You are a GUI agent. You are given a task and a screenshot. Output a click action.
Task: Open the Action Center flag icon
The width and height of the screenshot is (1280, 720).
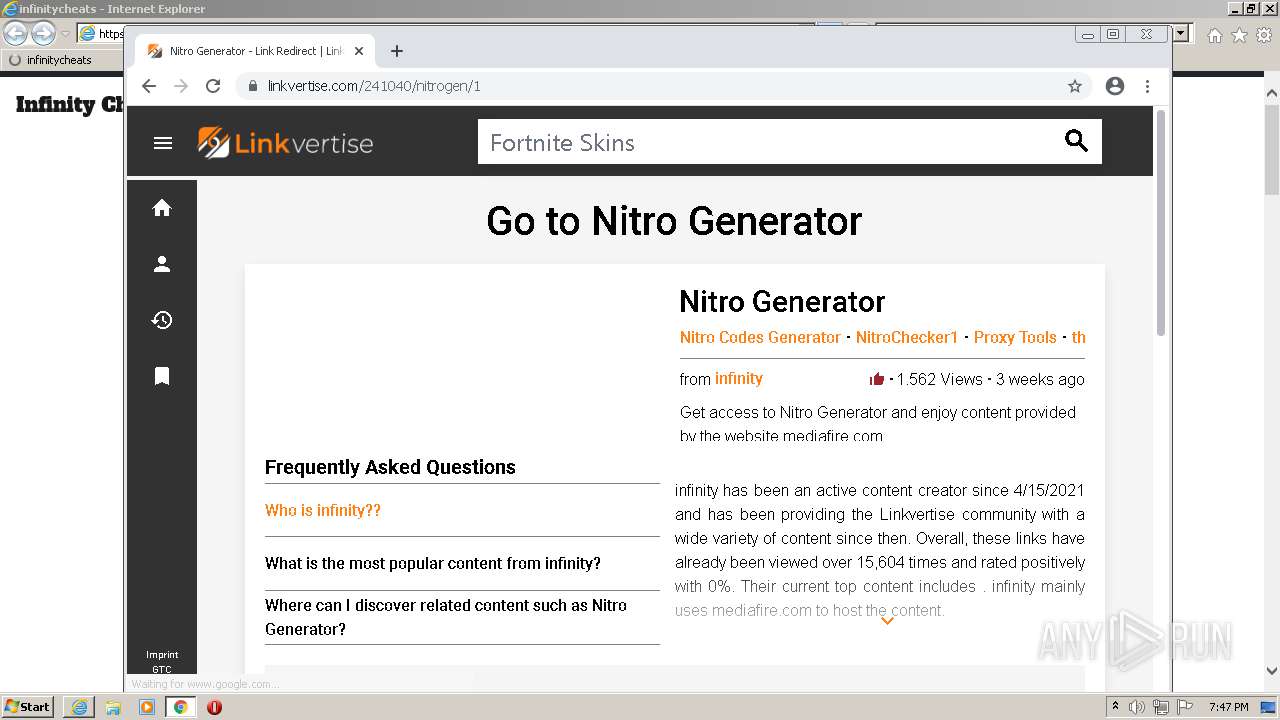click(1185, 707)
